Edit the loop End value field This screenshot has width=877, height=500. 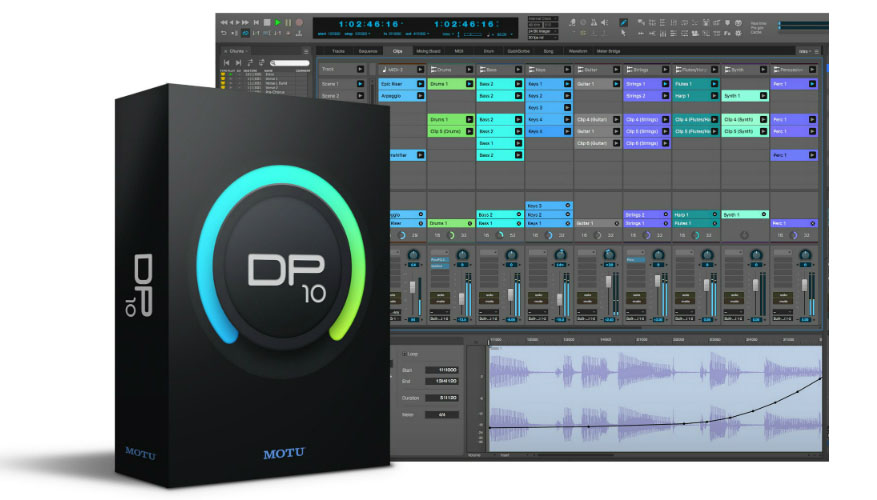[442, 381]
